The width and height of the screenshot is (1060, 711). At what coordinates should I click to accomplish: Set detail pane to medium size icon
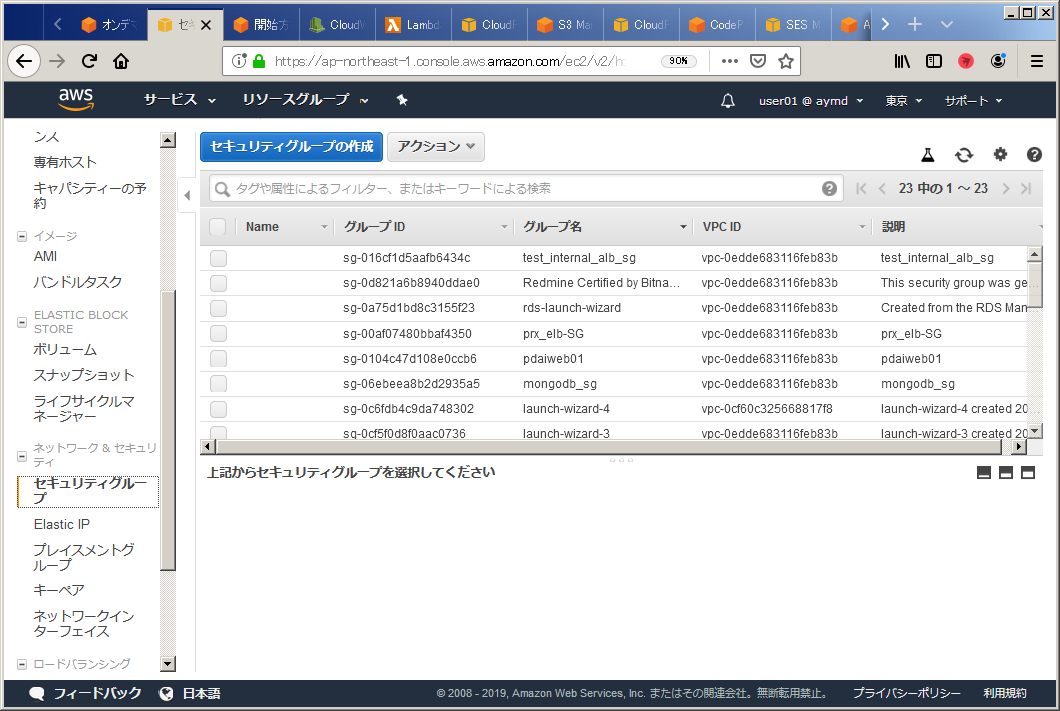click(1006, 472)
